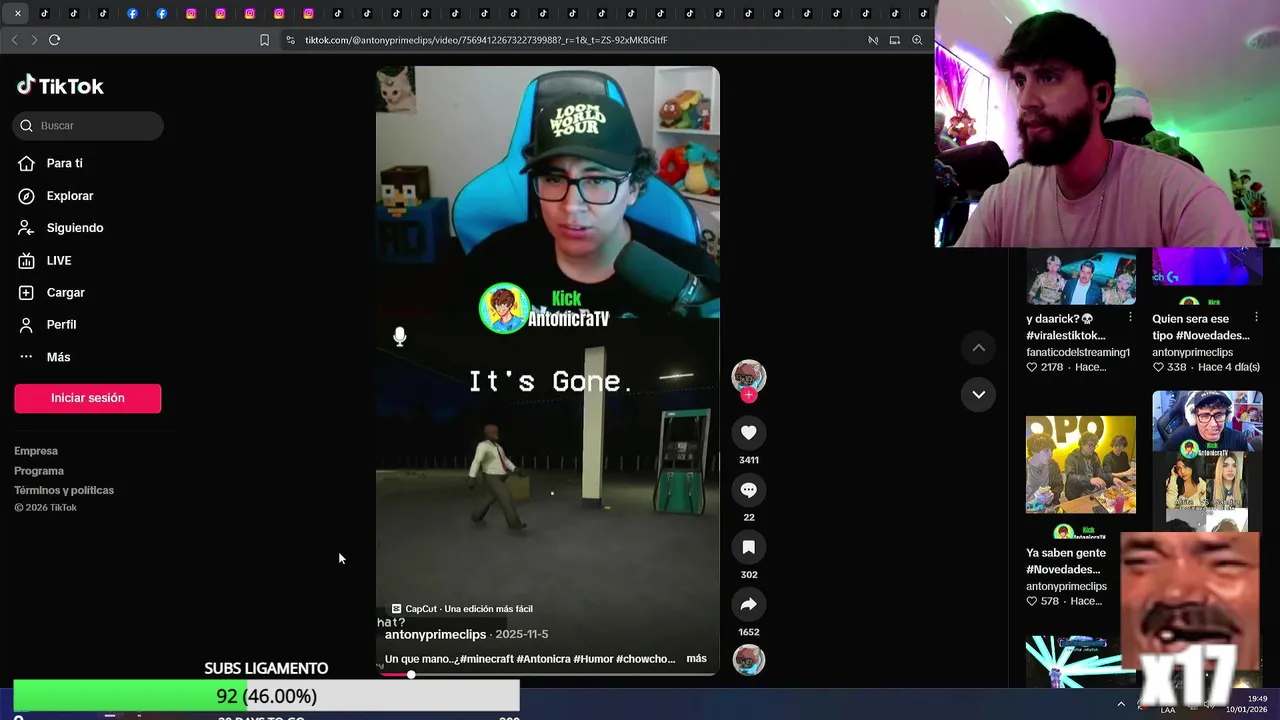This screenshot has height=720, width=1280.
Task: Click the '3411' like count
Action: 748,460
